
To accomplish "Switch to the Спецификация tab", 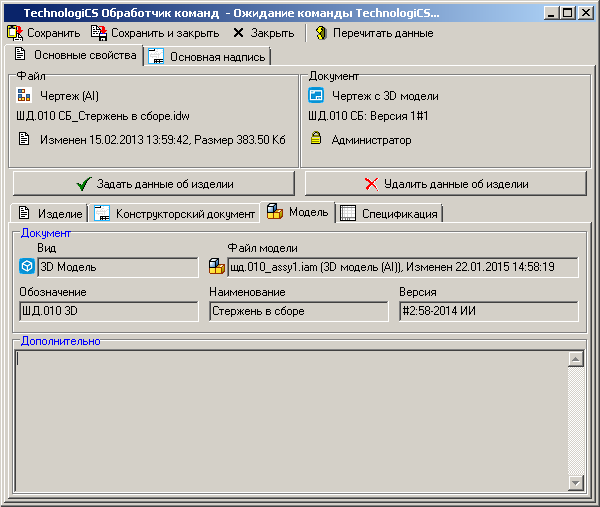I will pos(390,213).
